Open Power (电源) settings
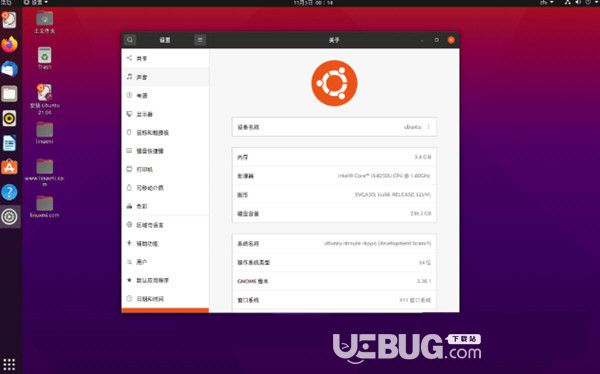 (x=165, y=95)
